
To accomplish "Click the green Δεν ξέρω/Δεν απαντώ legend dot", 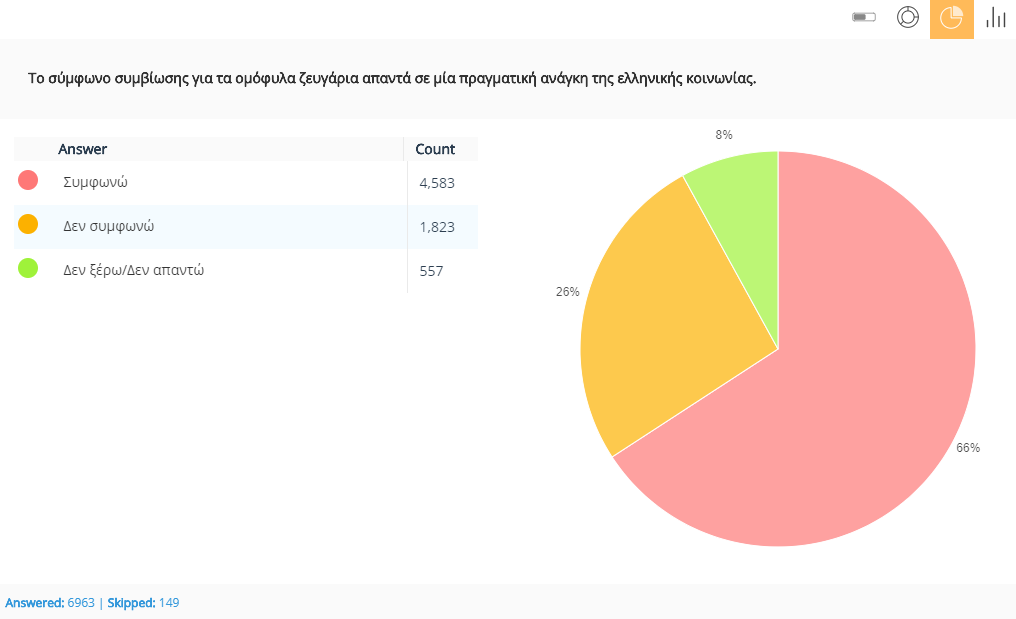I will pyautogui.click(x=28, y=268).
